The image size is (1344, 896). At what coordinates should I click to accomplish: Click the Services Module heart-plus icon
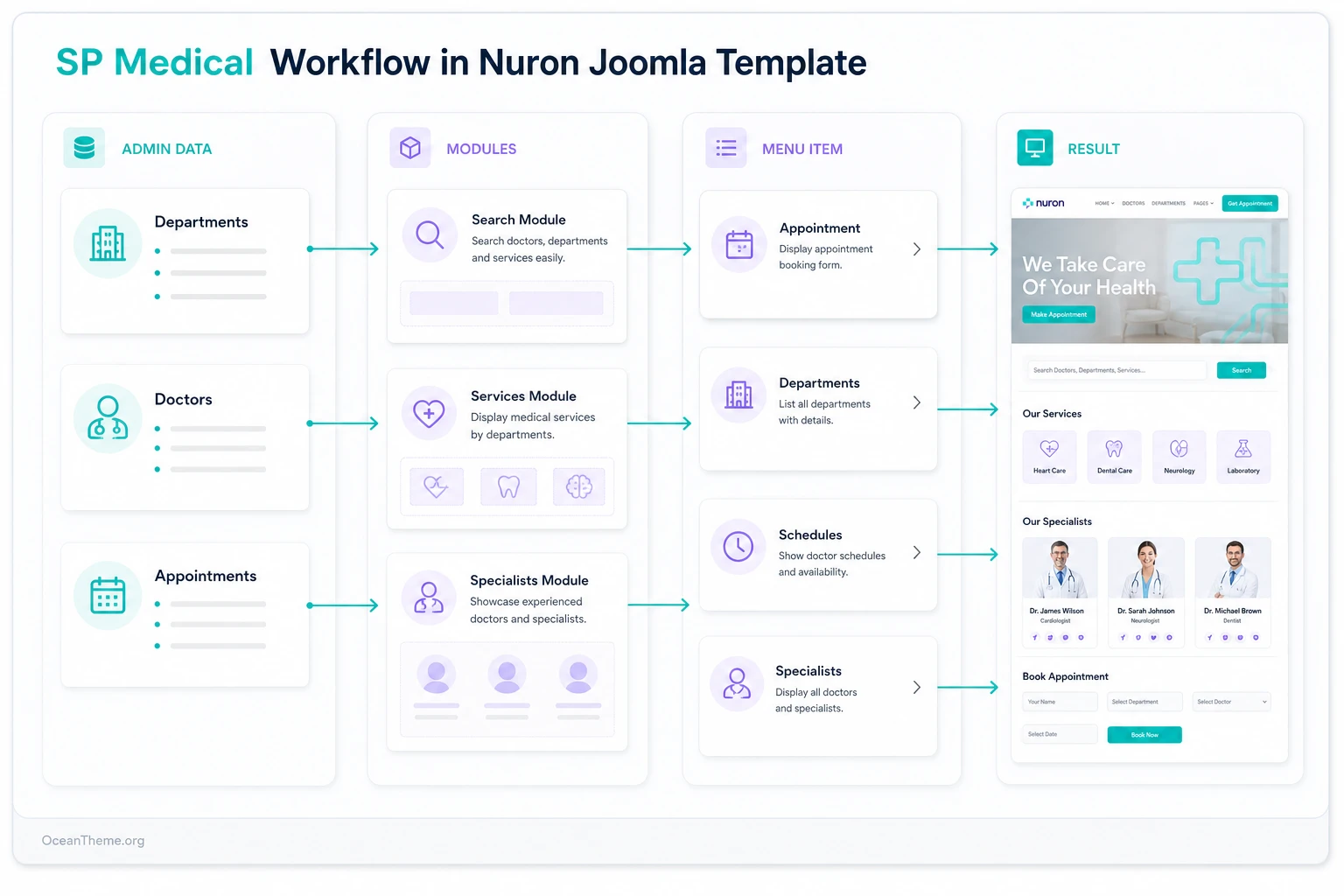point(429,413)
